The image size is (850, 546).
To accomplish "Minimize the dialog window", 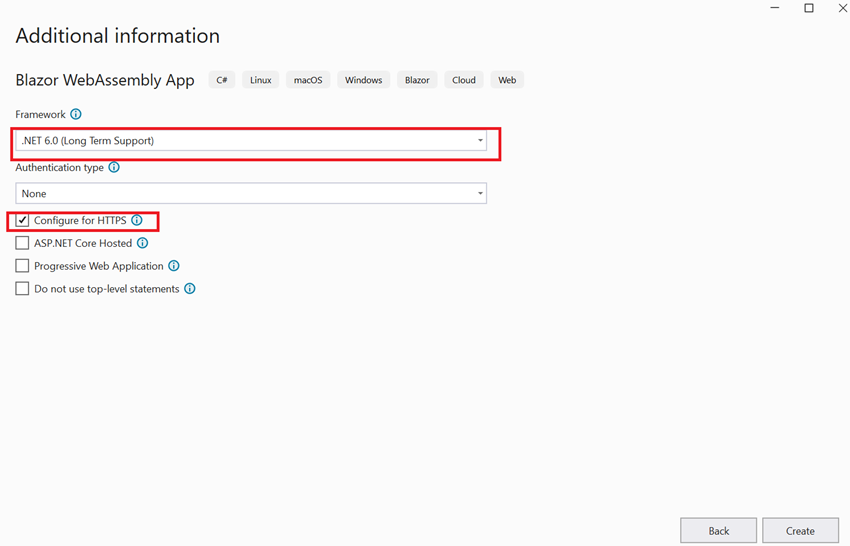I will [x=775, y=8].
